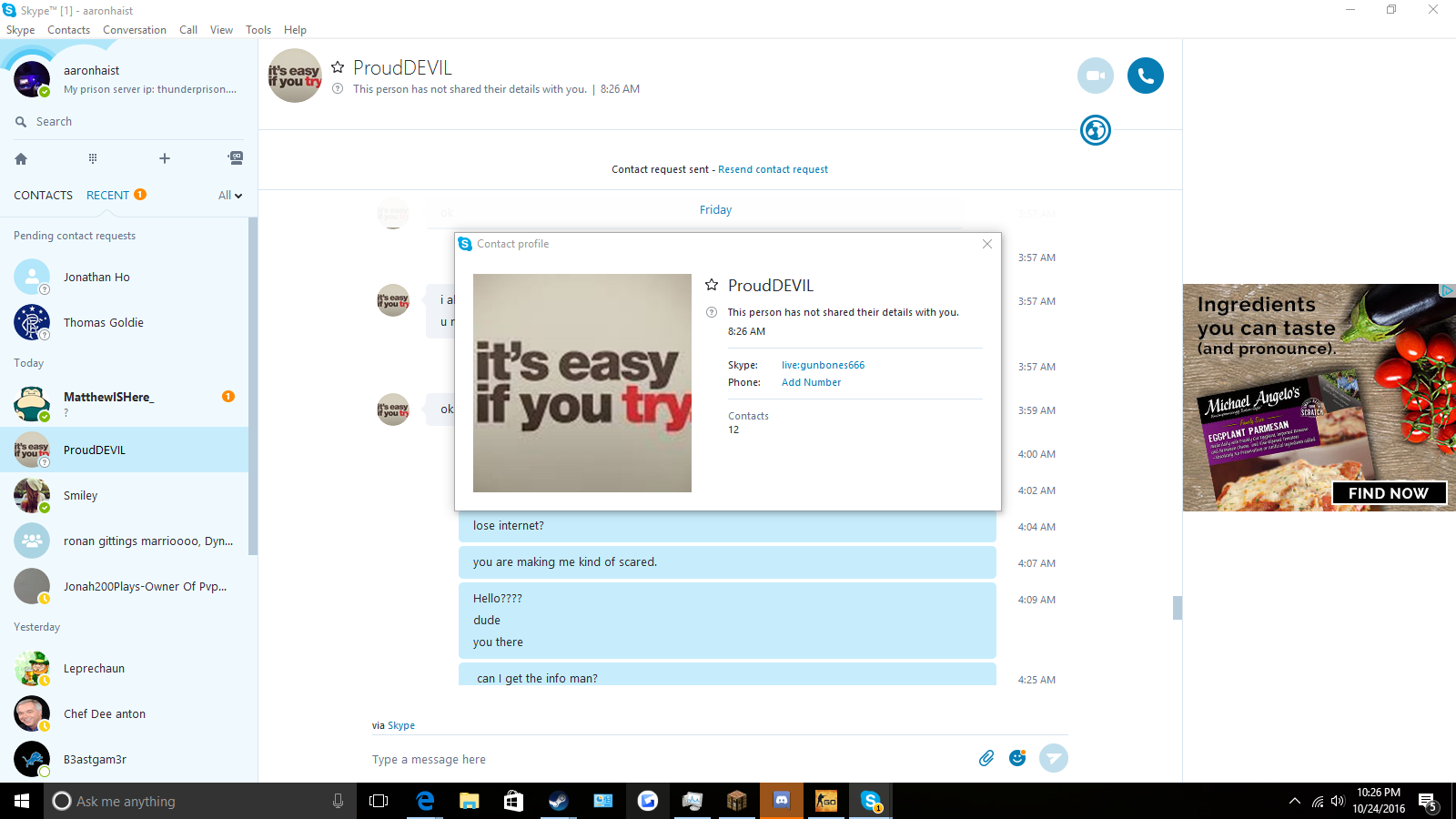Expand the All contacts filter dropdown
Image resolution: width=1456 pixels, height=819 pixels.
(x=230, y=196)
